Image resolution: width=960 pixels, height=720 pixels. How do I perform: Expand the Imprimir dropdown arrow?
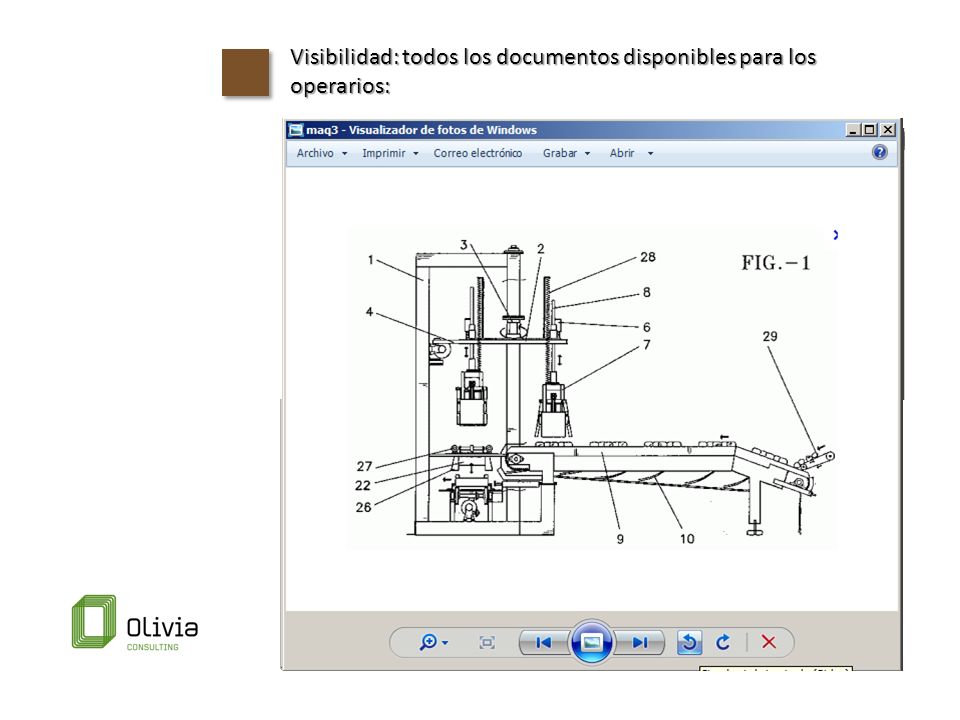click(x=416, y=154)
